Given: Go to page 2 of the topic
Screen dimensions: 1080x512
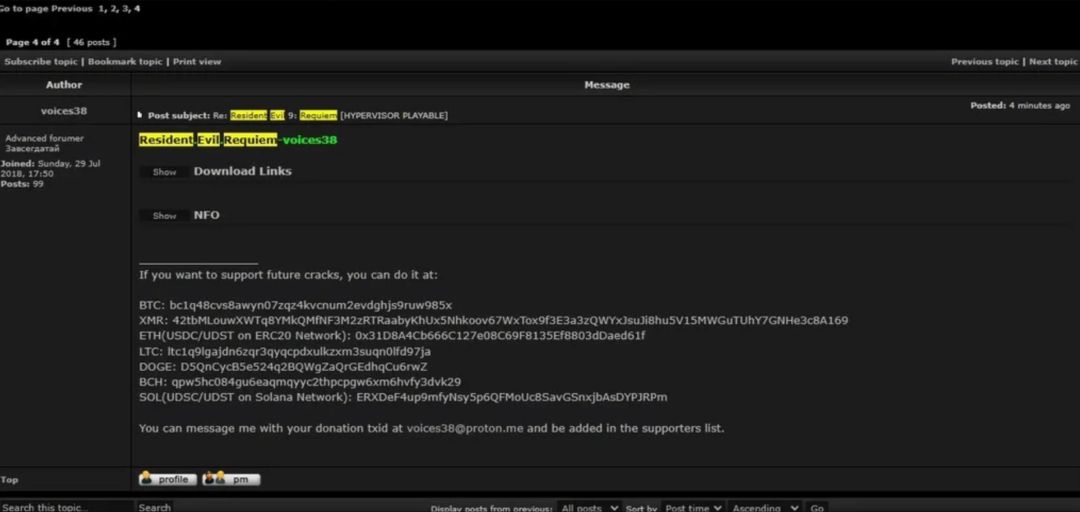Looking at the screenshot, I should pos(113,9).
